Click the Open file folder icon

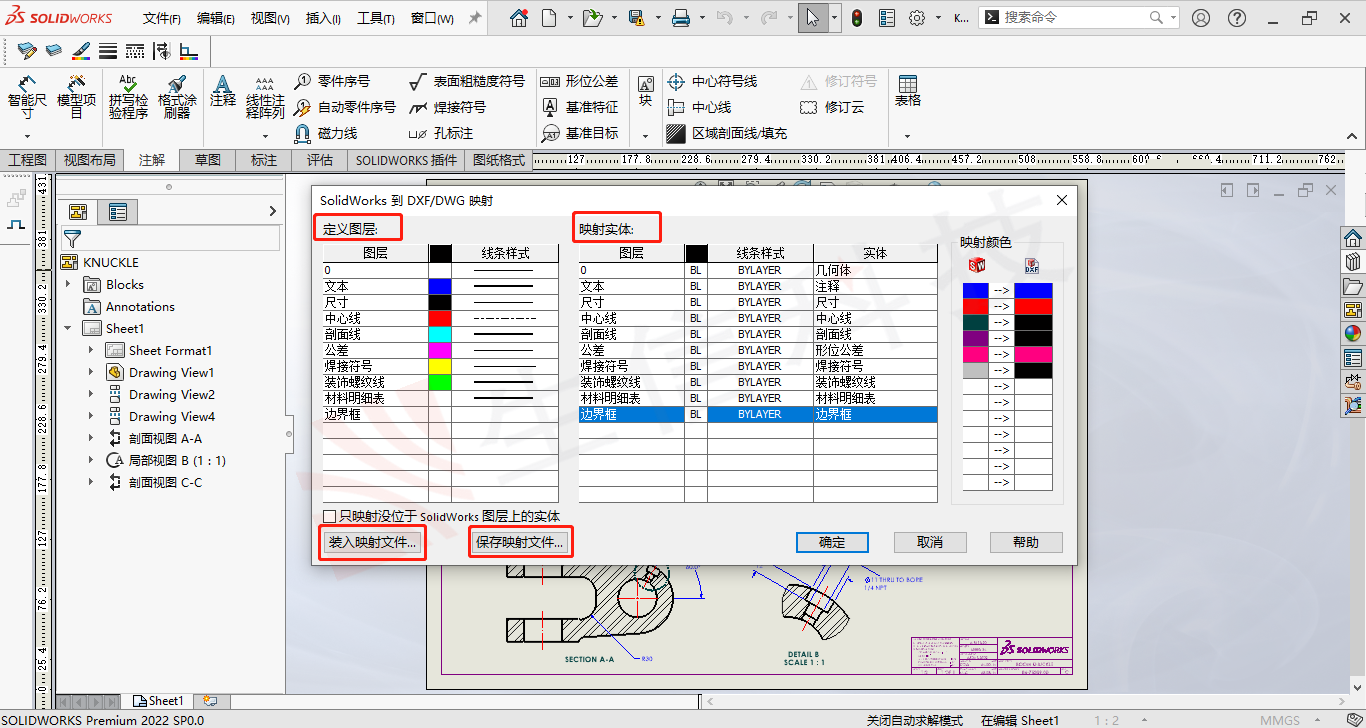coord(593,18)
